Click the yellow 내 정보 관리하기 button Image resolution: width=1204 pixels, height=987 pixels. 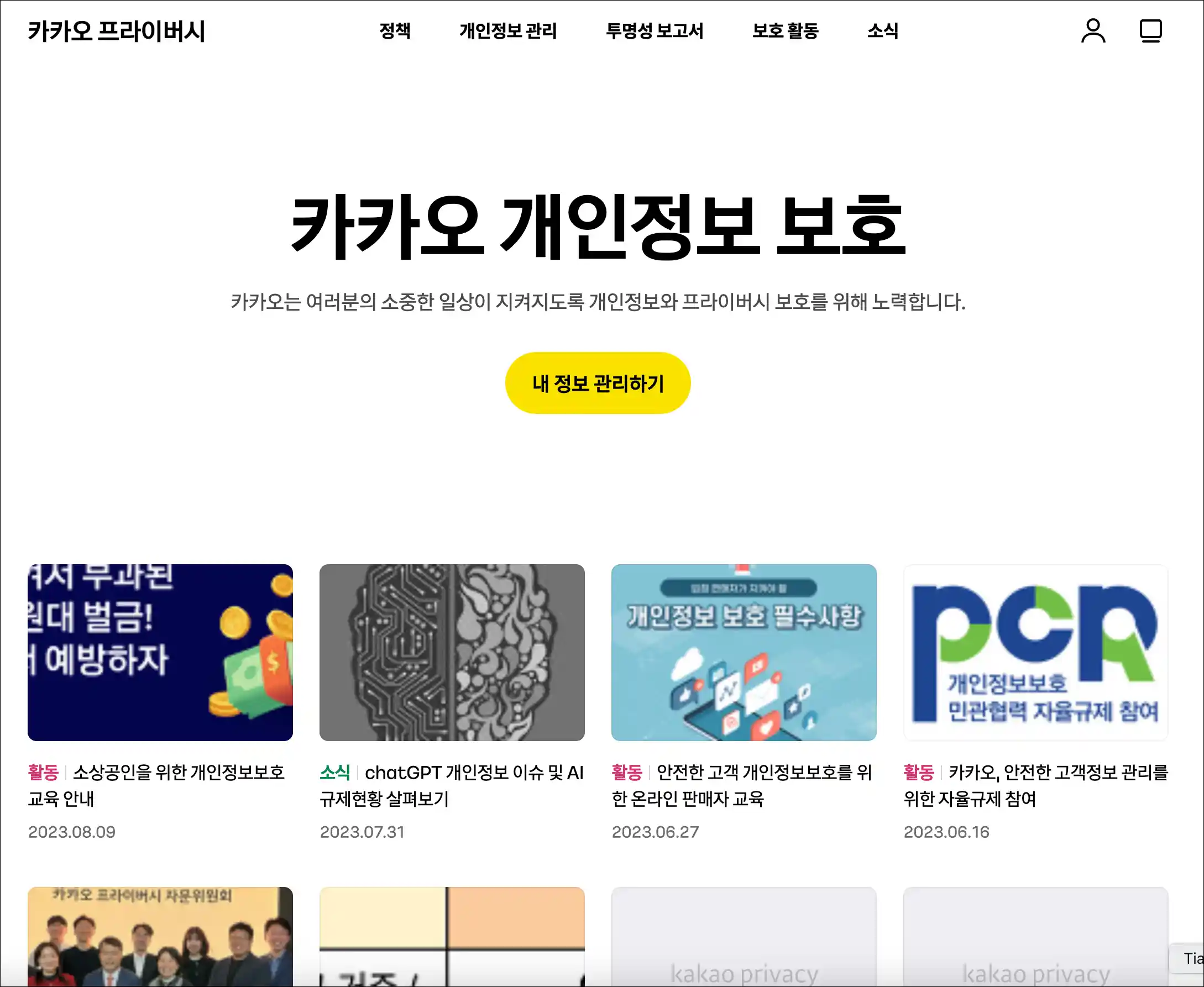[598, 383]
